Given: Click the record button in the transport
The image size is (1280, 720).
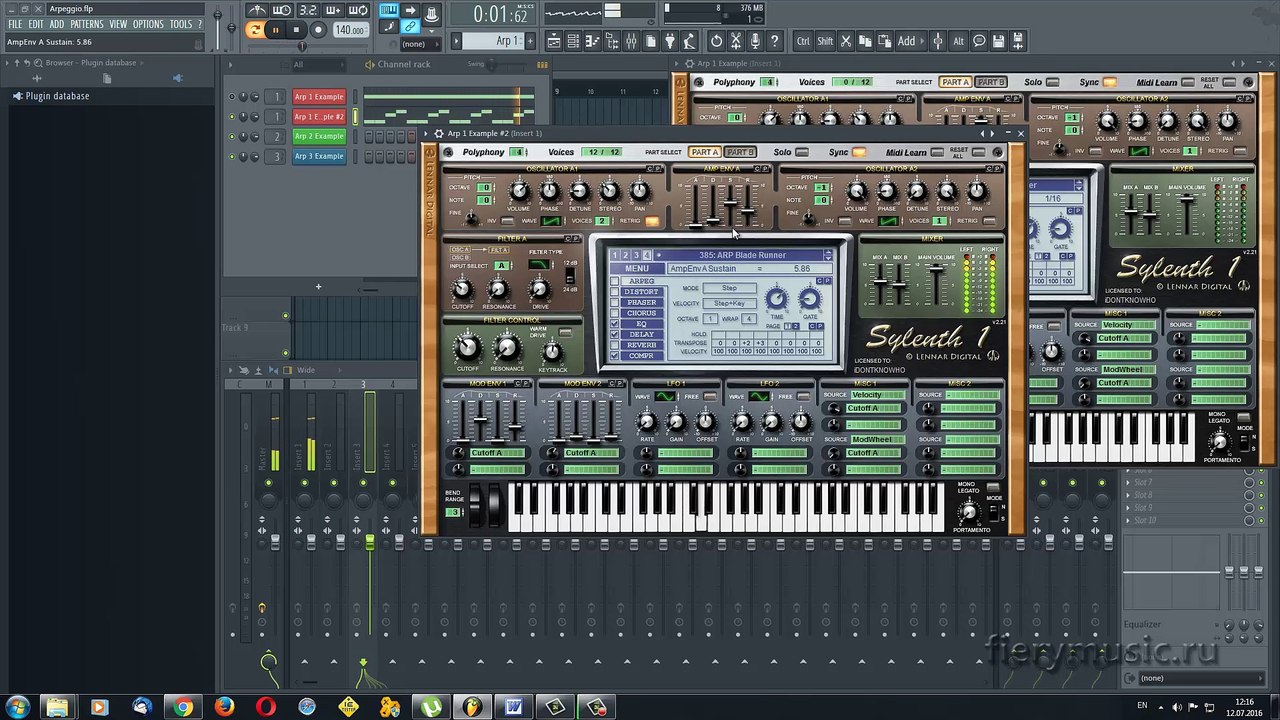Looking at the screenshot, I should coord(318,30).
